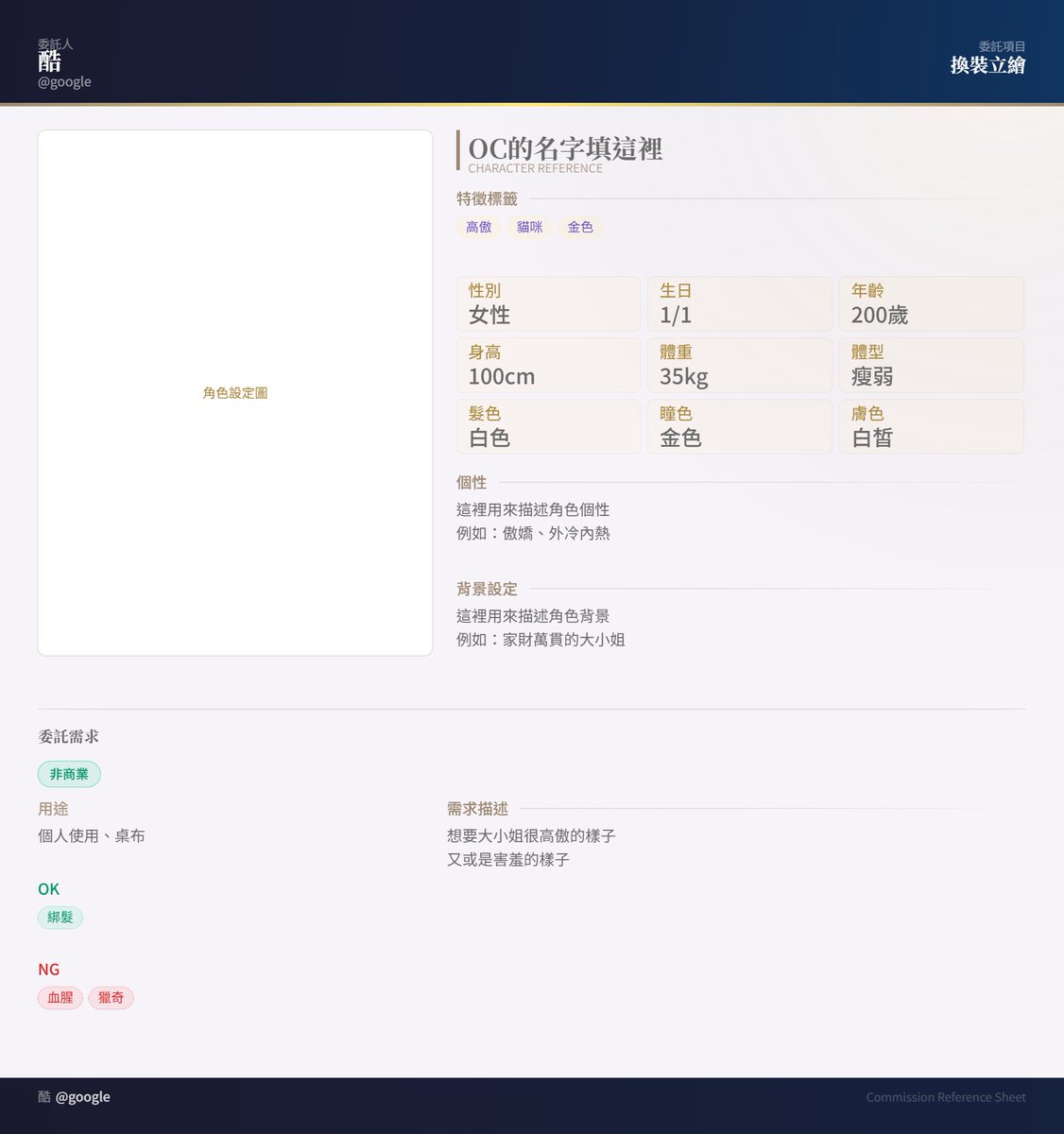Click the @google handle in header
This screenshot has width=1064, height=1134.
tap(64, 82)
